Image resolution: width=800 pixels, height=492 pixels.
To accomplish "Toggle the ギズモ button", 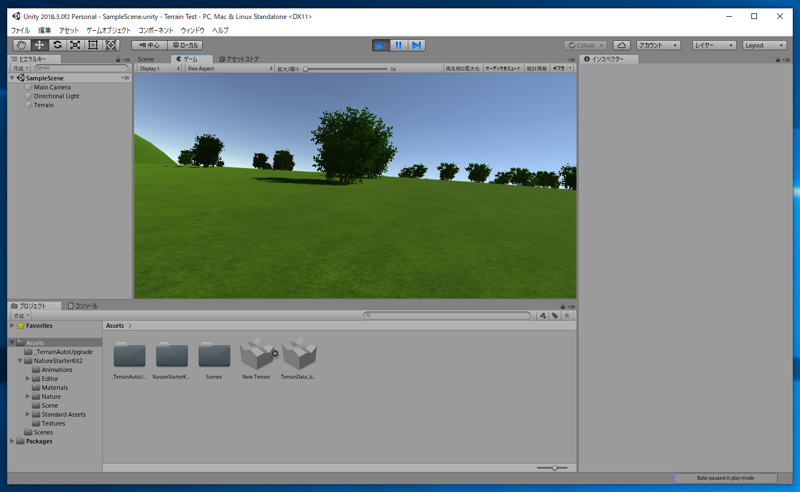I will (x=559, y=68).
